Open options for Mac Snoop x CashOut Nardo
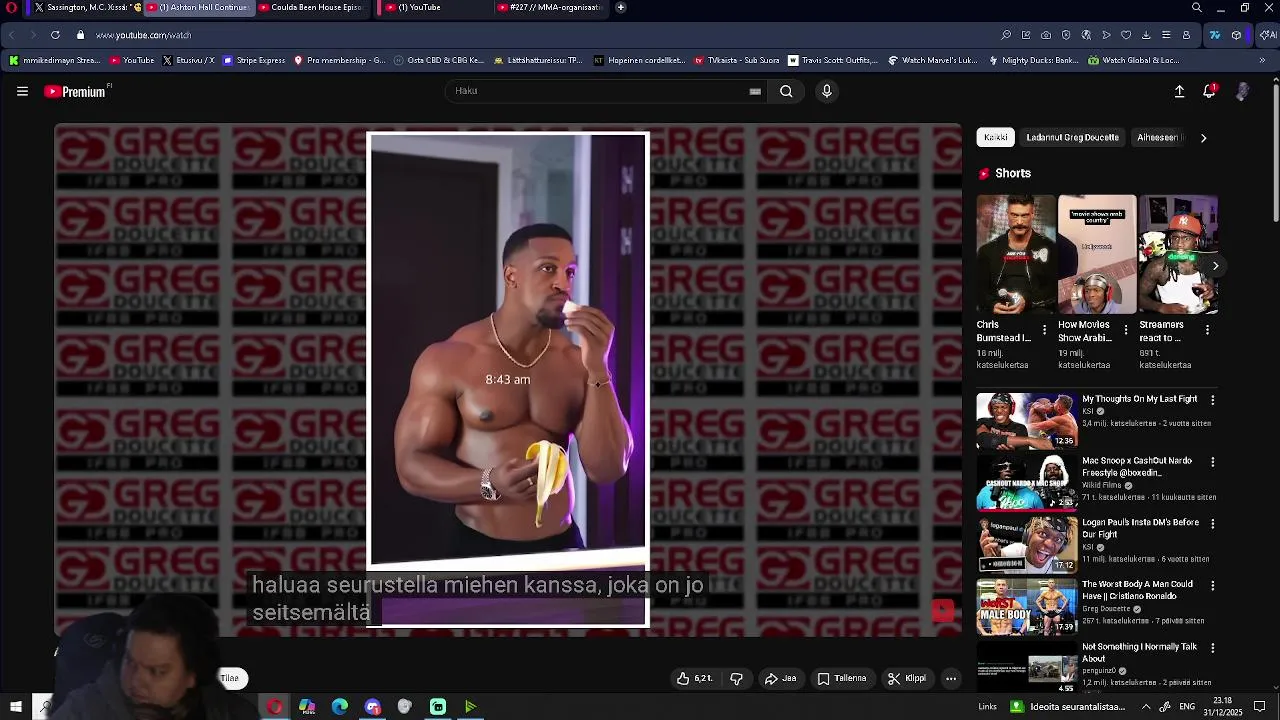The height and width of the screenshot is (720, 1280). (1213, 462)
